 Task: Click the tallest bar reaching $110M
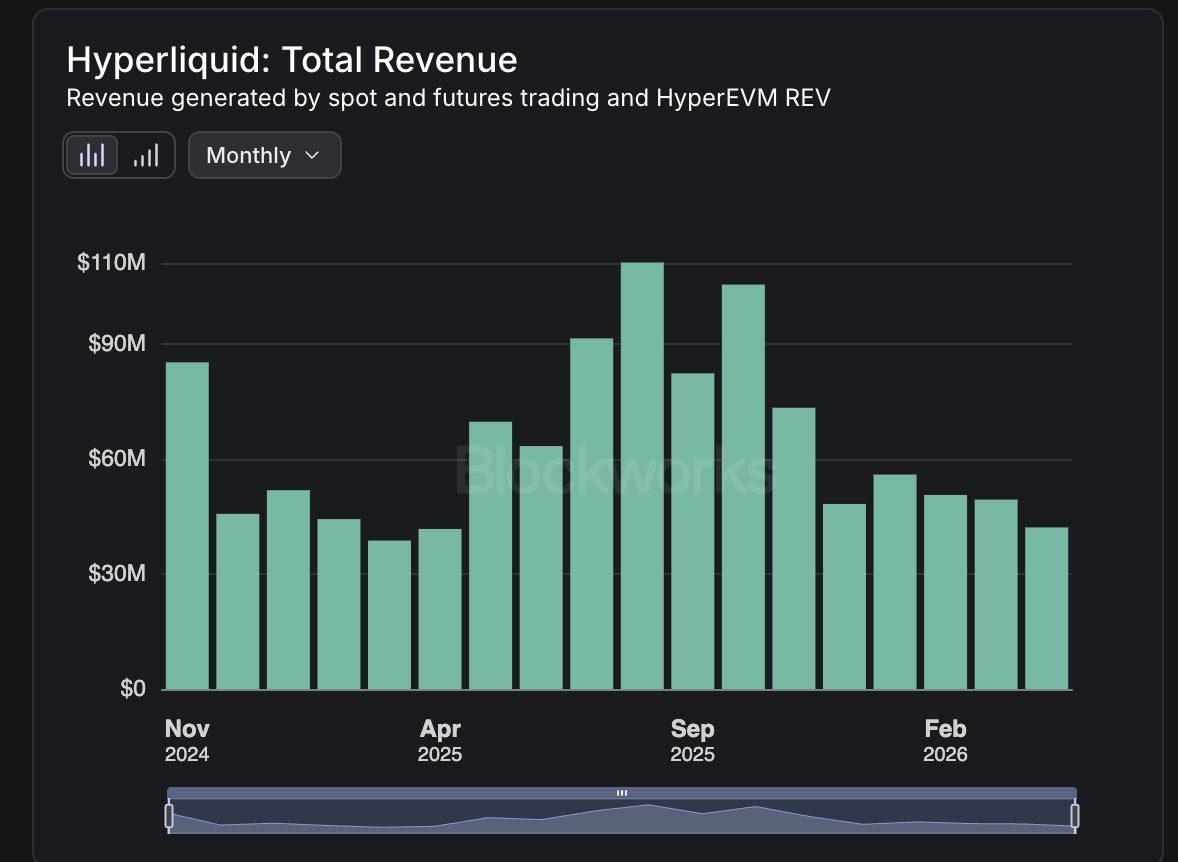[642, 476]
